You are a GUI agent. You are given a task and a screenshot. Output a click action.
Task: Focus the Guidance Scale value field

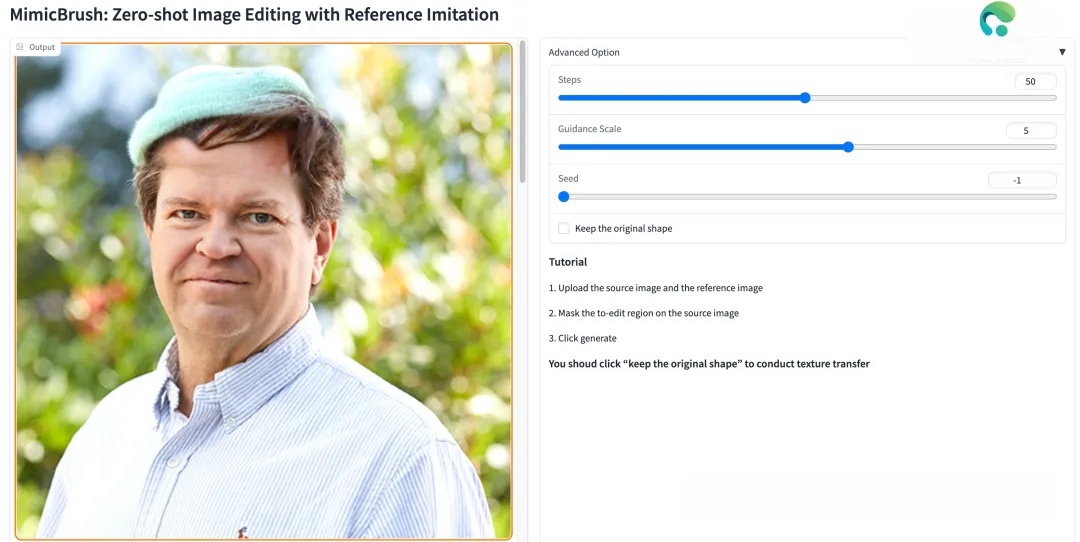[x=1031, y=130]
